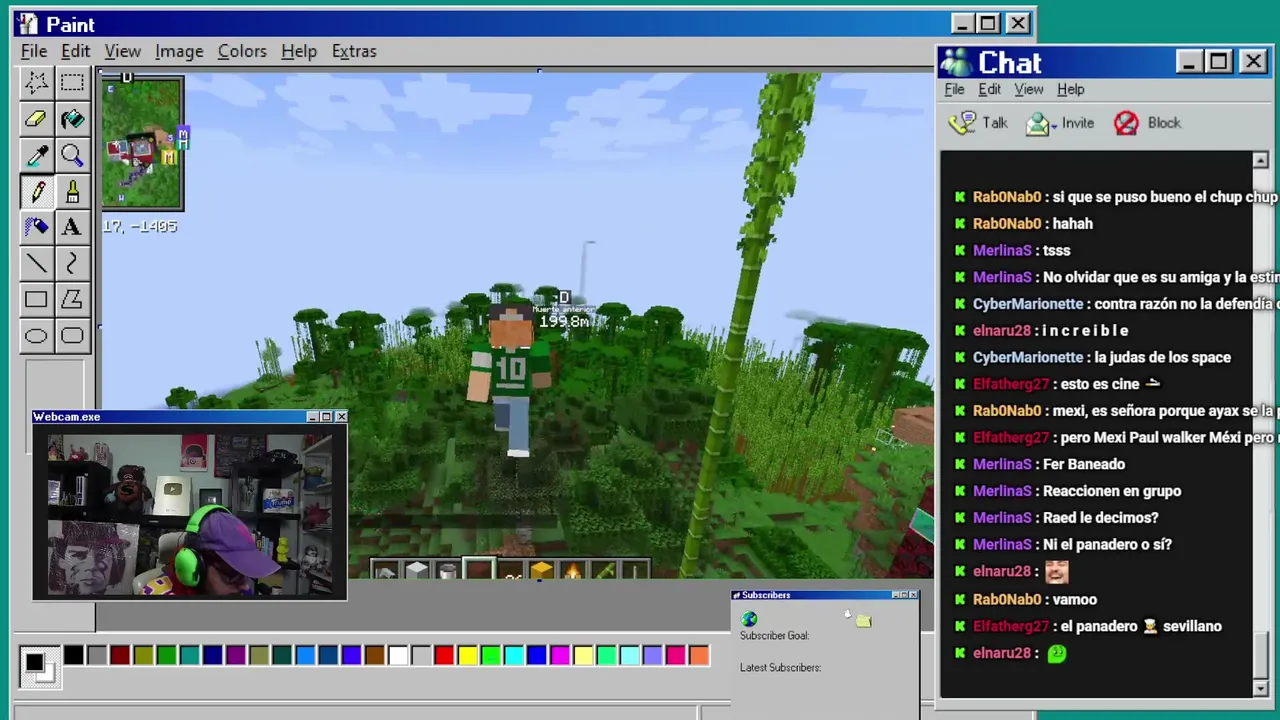Viewport: 1280px width, 720px height.
Task: Select the straight Line tool
Action: click(36, 263)
